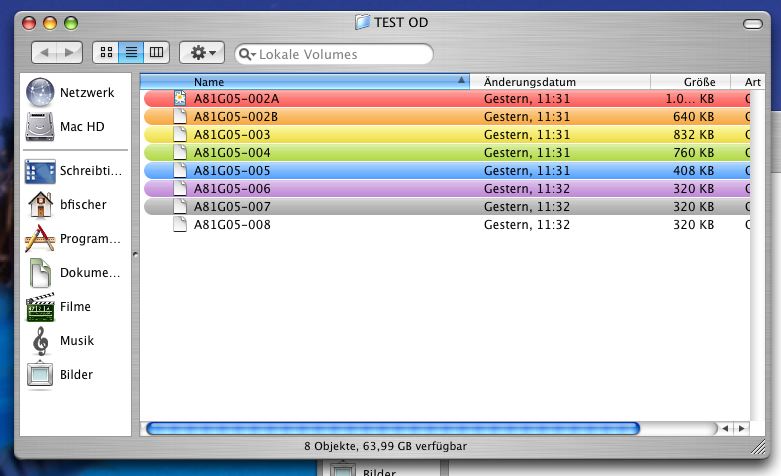Switch to list view mode
This screenshot has width=781, height=476.
coord(131,52)
